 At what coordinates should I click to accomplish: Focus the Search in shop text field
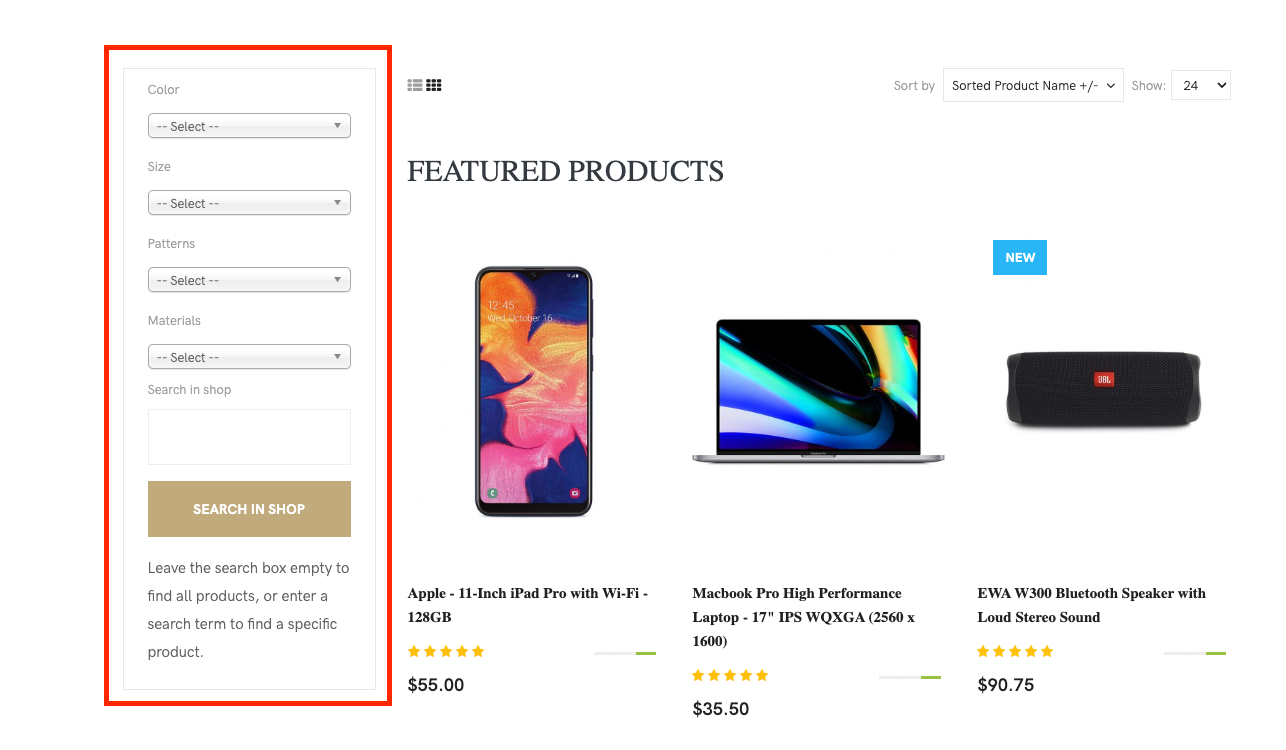pyautogui.click(x=249, y=437)
